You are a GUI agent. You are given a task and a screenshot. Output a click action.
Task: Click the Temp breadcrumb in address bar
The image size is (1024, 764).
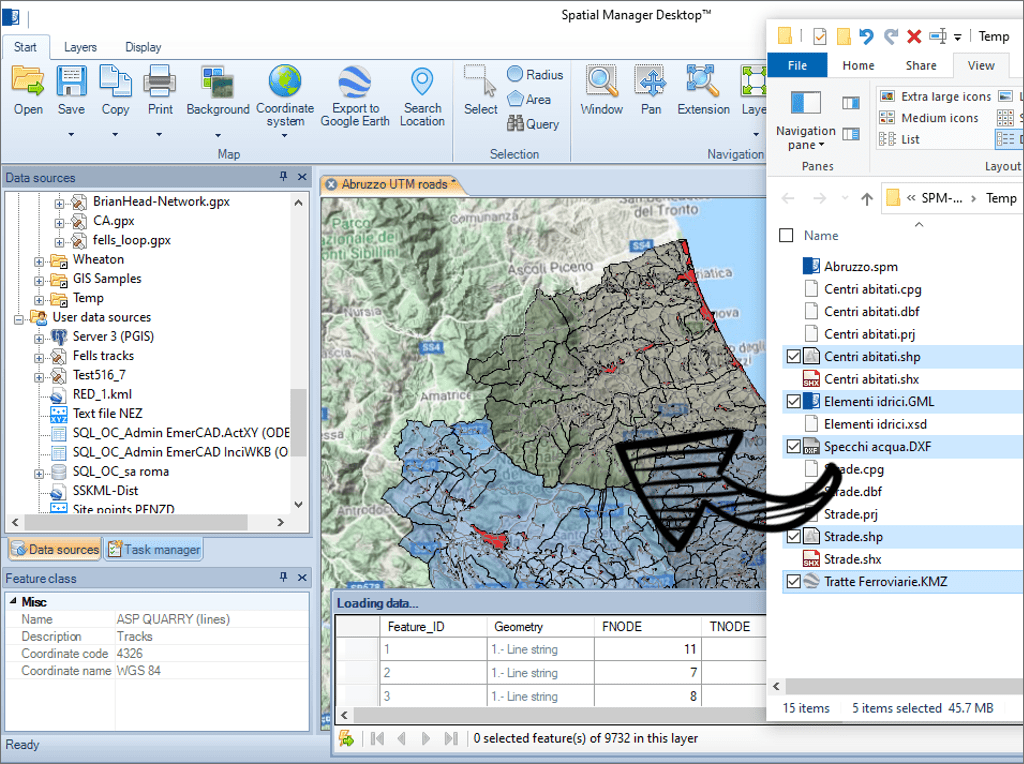tap(1001, 199)
